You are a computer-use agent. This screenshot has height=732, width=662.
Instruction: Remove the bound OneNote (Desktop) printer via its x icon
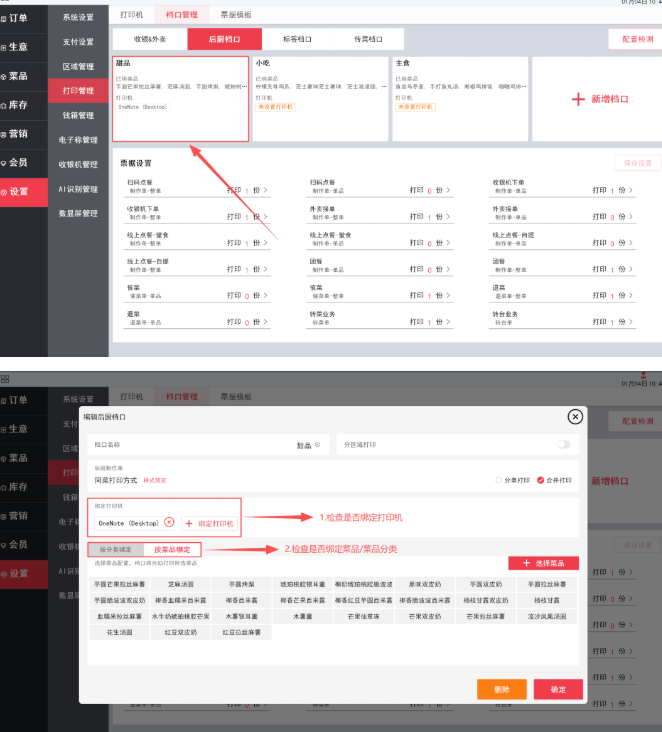[x=169, y=522]
